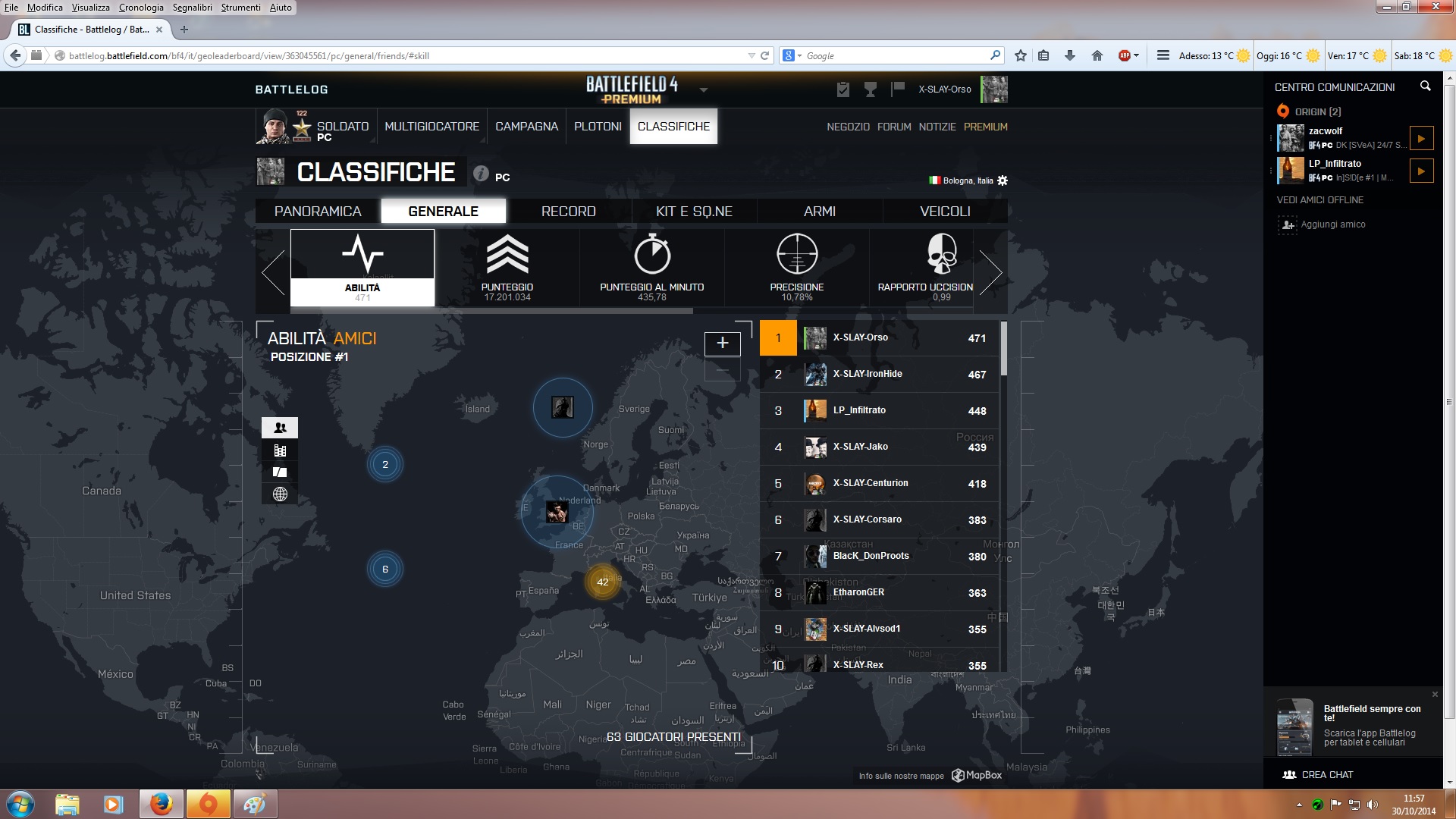Screen dimensions: 1456x819
Task: Open EtharonGER leaderboard row
Action: (880, 592)
